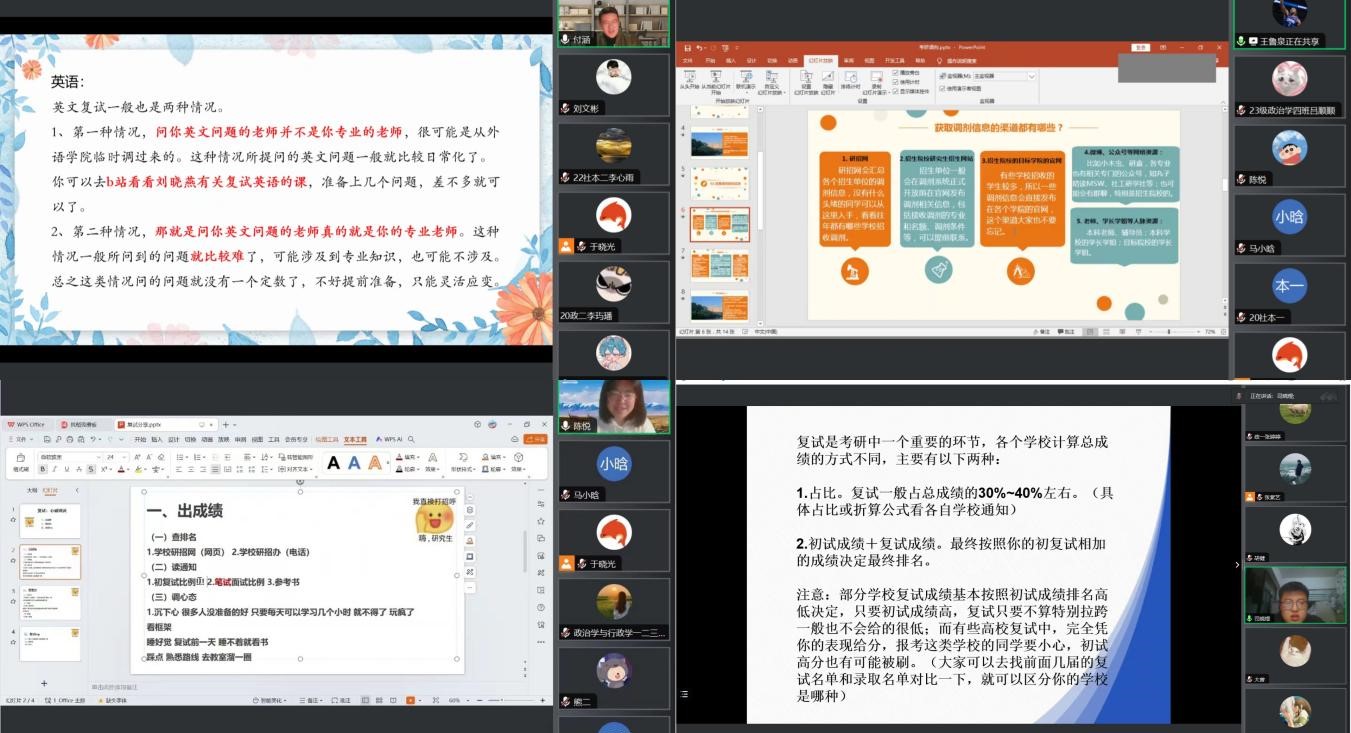Switch to the WPS Office home tab

[x=27, y=424]
